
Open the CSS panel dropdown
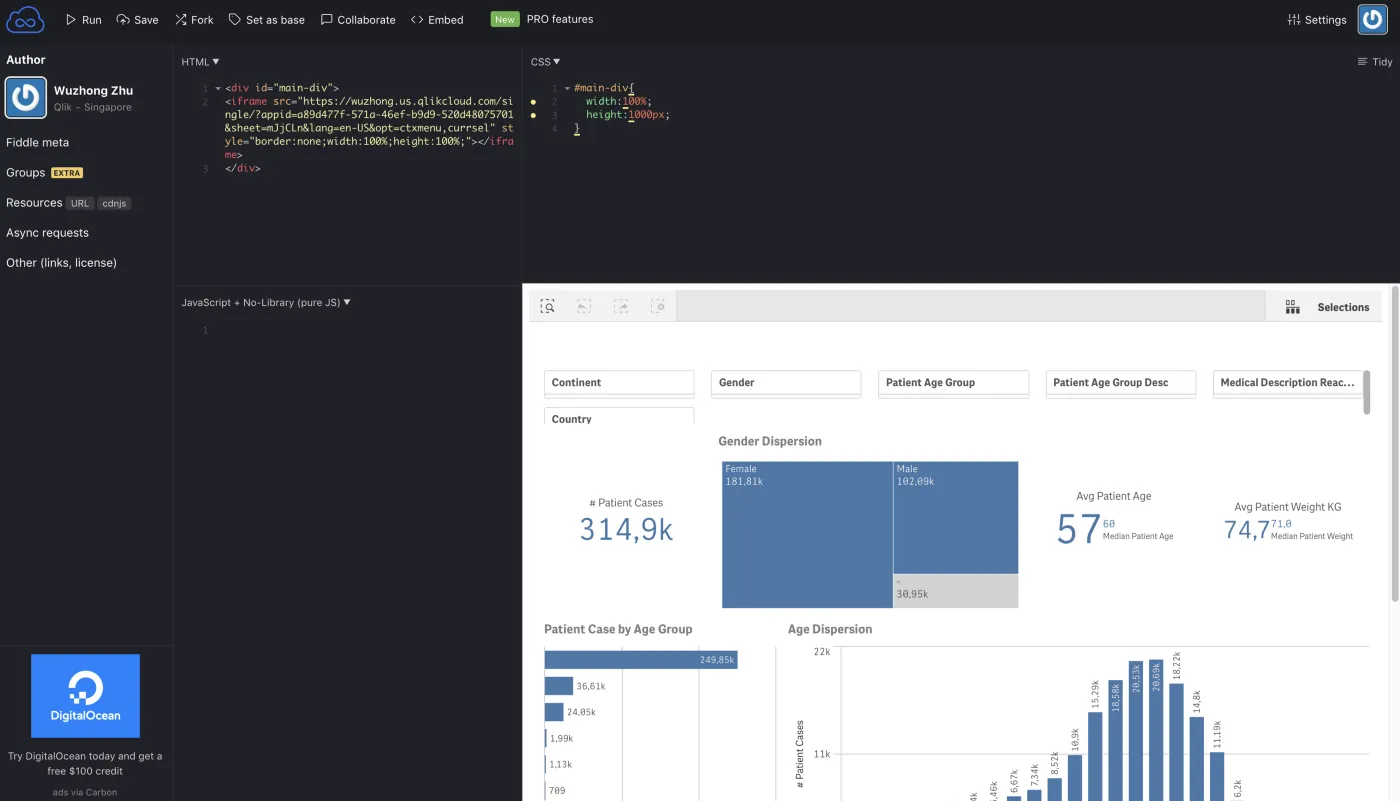point(544,61)
